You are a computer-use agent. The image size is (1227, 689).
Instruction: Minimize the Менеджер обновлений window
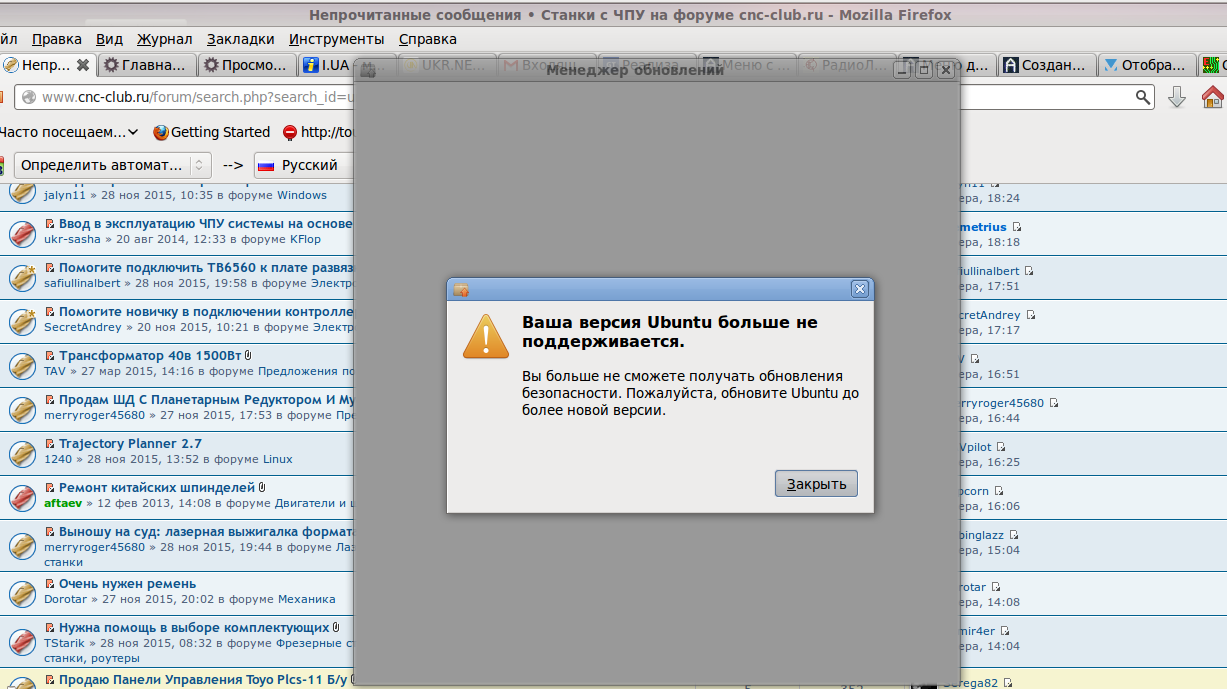pyautogui.click(x=903, y=71)
